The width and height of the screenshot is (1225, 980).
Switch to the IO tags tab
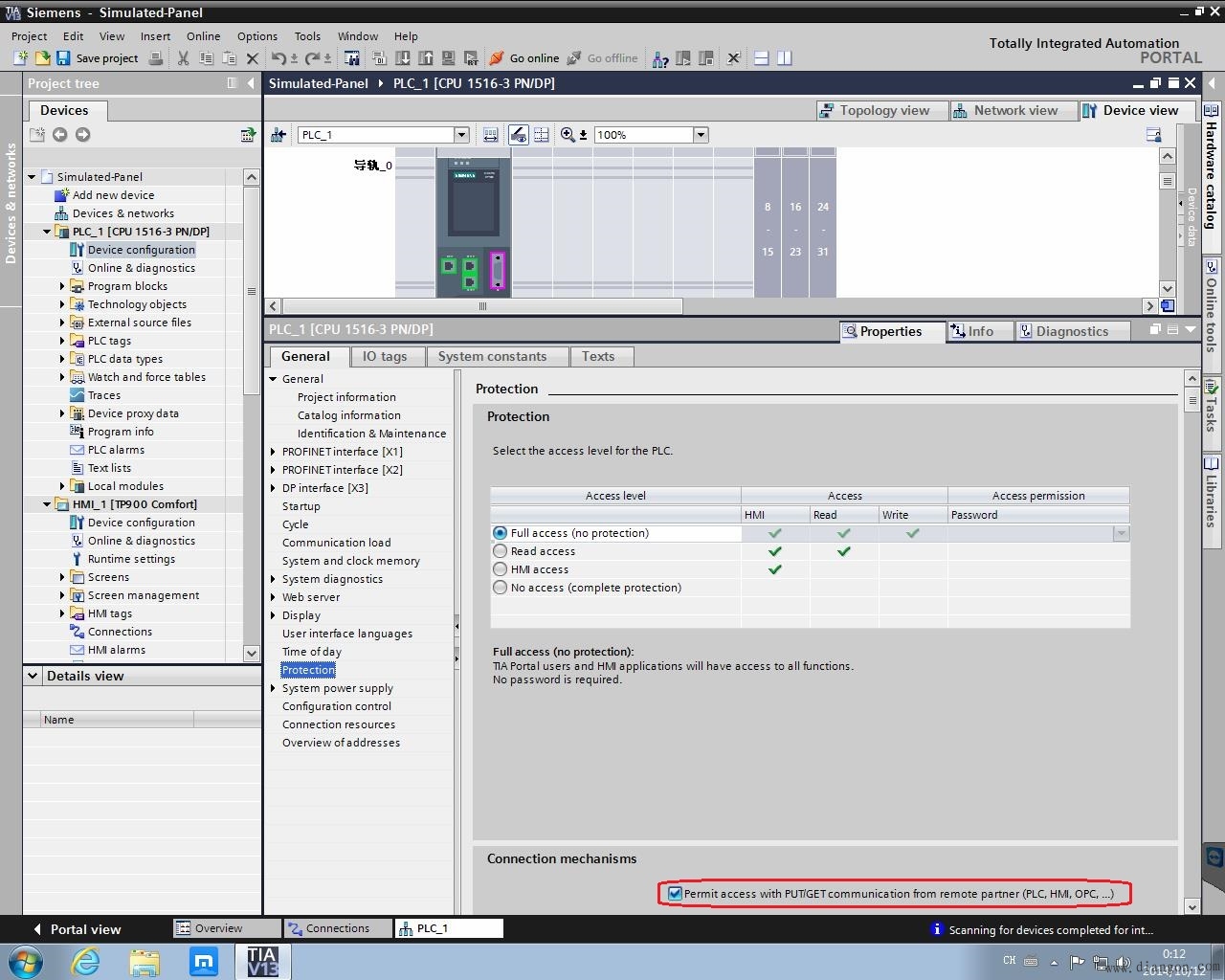coord(384,356)
